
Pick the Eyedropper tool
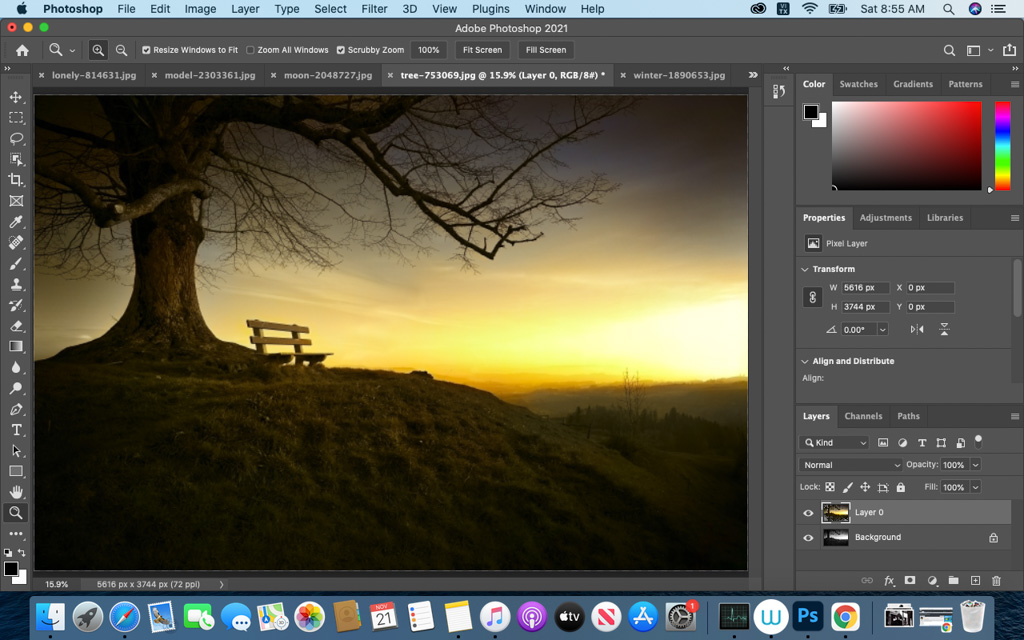(16, 221)
